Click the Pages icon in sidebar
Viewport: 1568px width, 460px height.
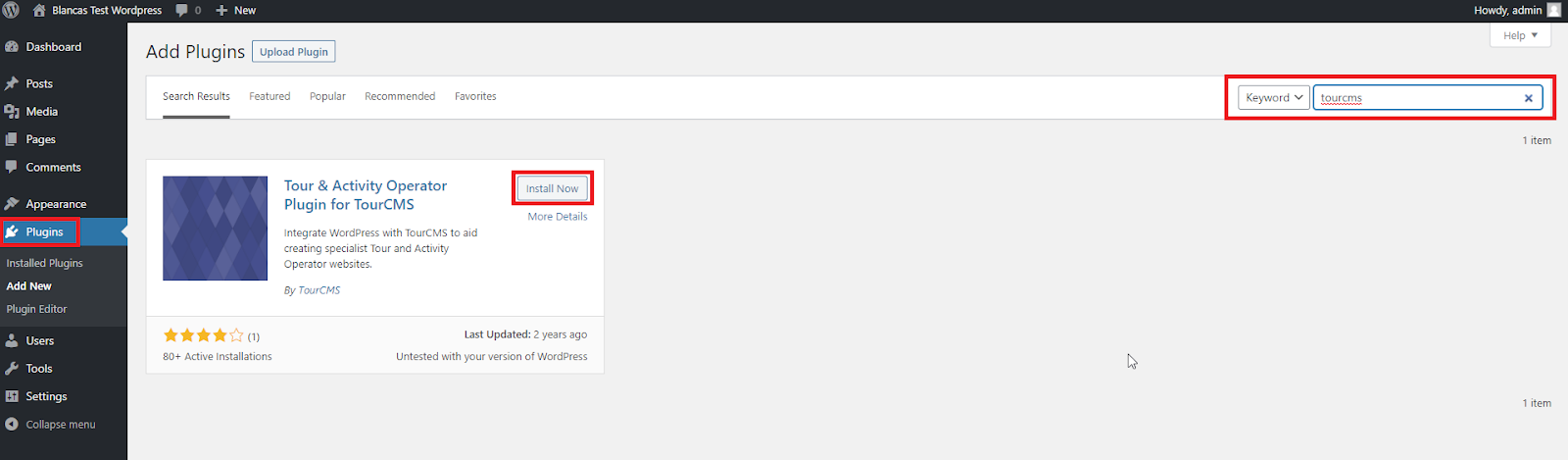tap(12, 139)
